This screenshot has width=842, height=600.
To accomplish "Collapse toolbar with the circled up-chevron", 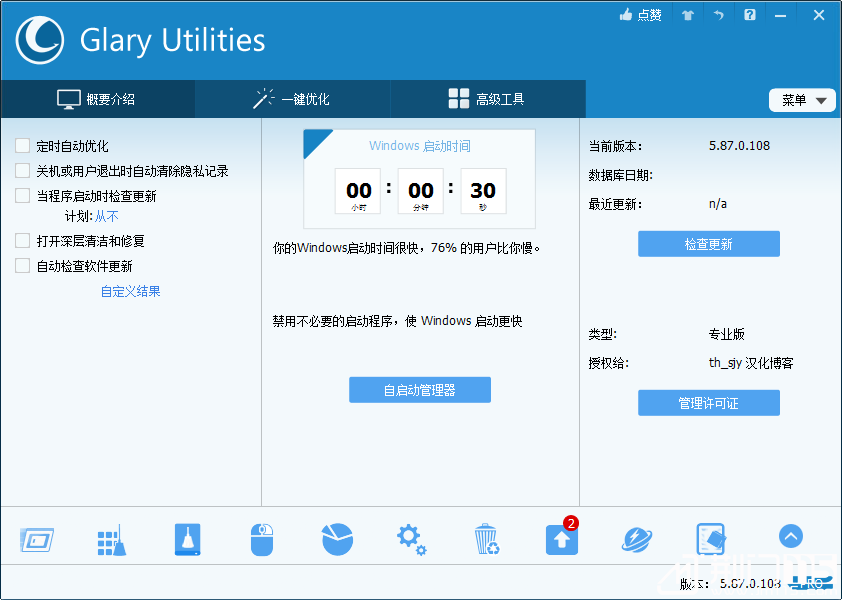I will pos(790,536).
